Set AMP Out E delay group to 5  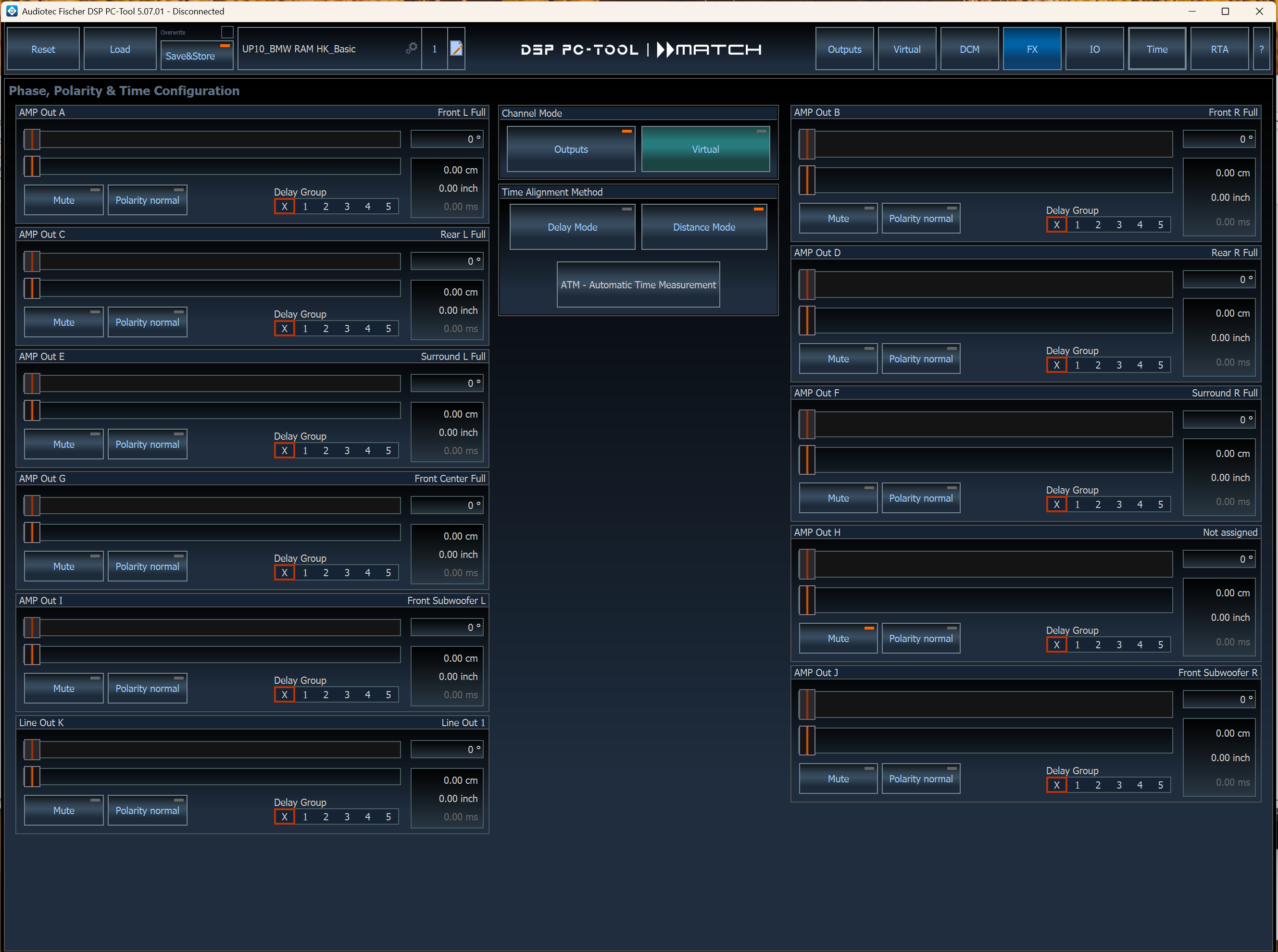coord(388,451)
